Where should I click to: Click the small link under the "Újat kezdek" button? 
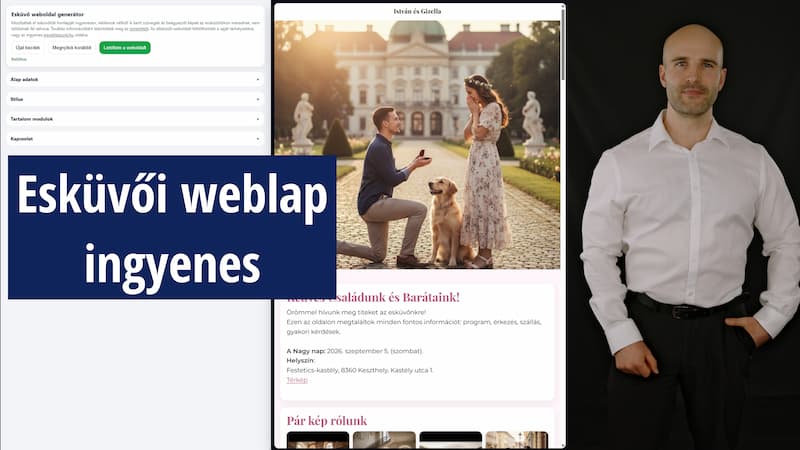coord(19,59)
